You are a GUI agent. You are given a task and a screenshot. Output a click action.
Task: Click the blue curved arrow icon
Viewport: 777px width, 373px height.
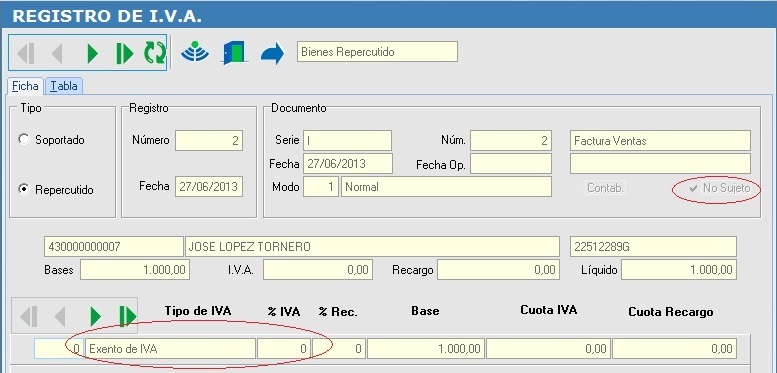click(272, 53)
